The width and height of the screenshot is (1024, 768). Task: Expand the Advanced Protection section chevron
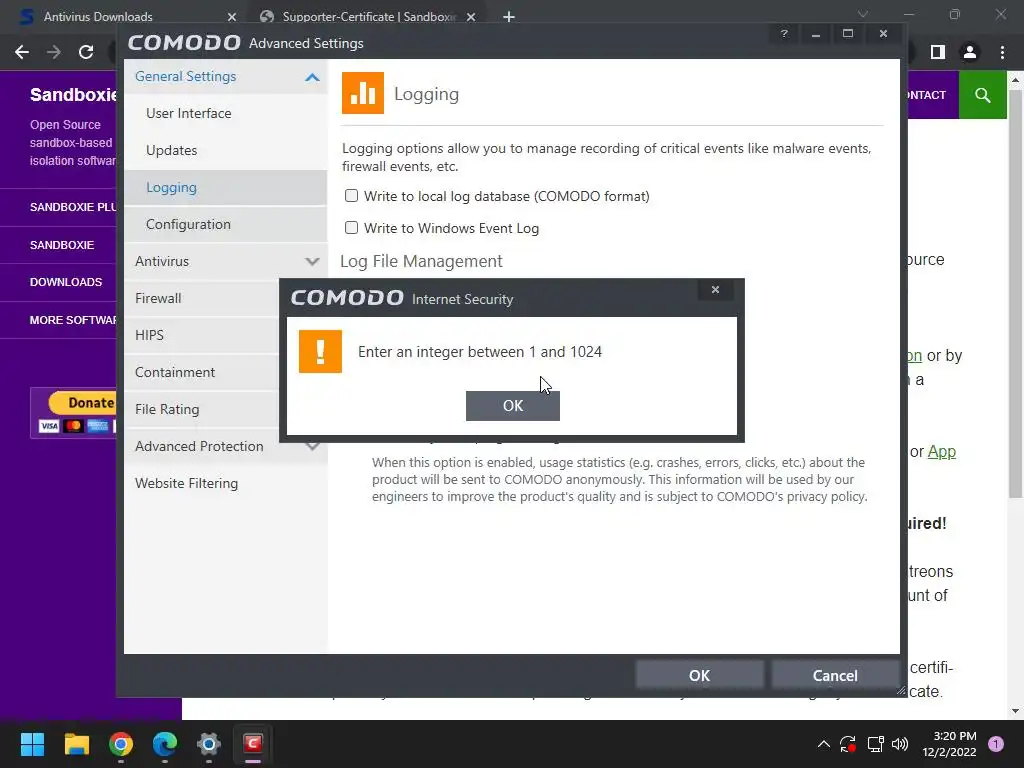pos(312,447)
